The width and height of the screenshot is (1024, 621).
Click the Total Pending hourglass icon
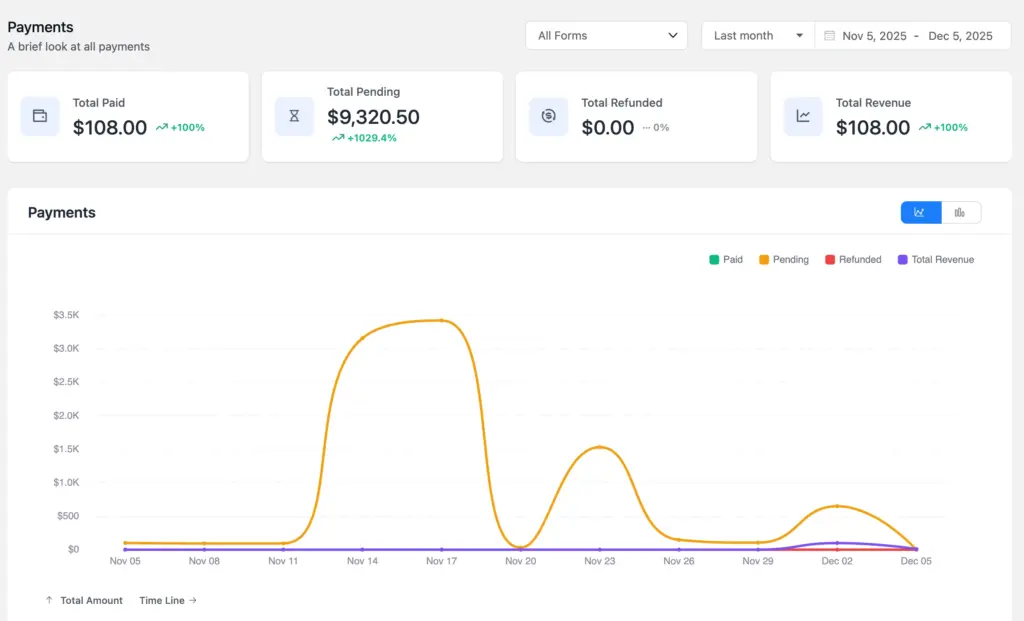point(294,116)
